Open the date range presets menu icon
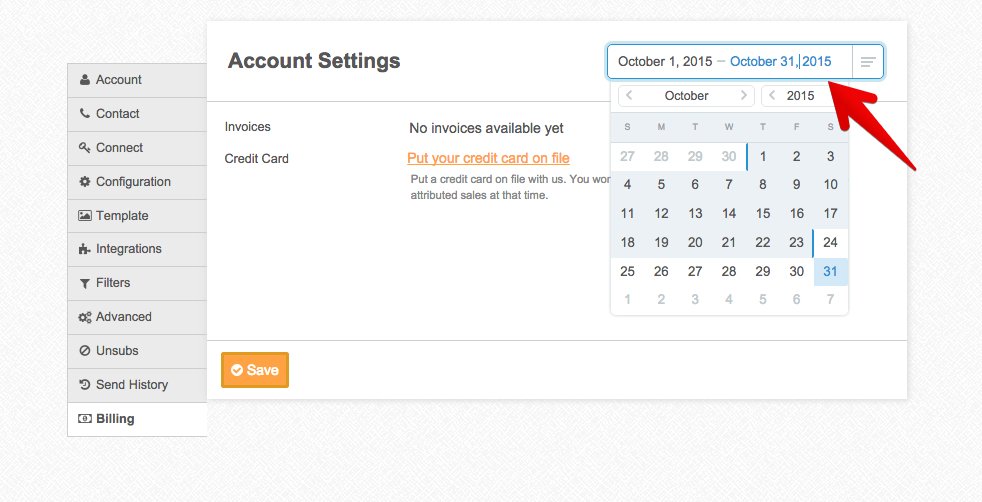The height and width of the screenshot is (502, 982). point(868,62)
